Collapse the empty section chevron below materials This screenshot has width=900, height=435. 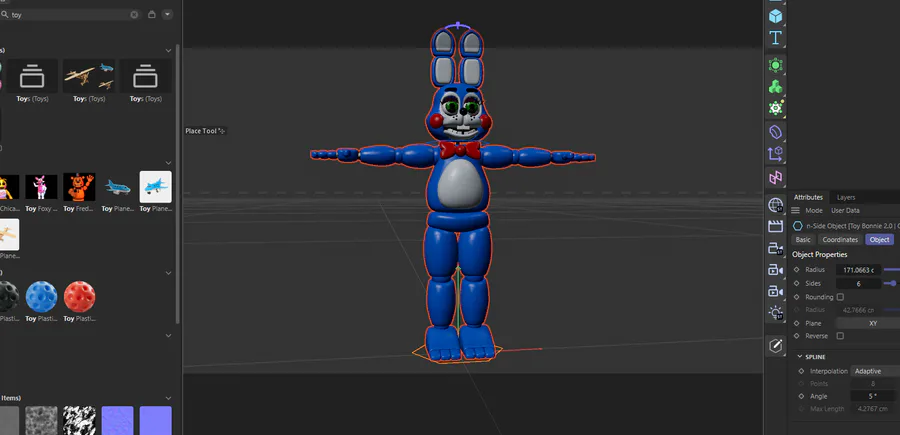pyautogui.click(x=168, y=335)
